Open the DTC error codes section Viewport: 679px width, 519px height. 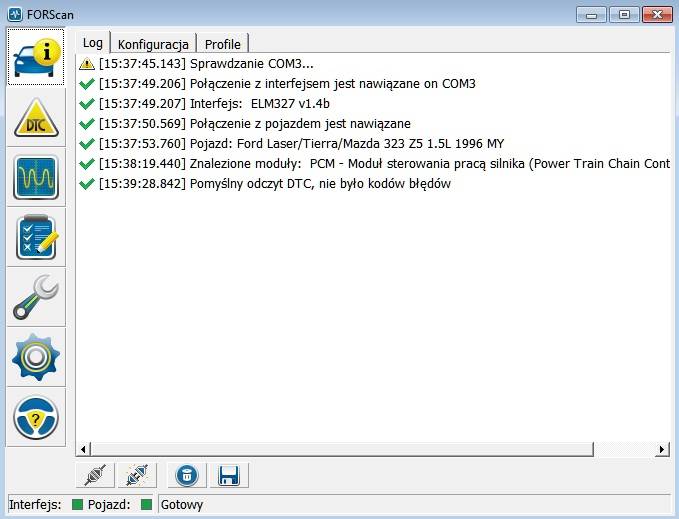pos(36,117)
